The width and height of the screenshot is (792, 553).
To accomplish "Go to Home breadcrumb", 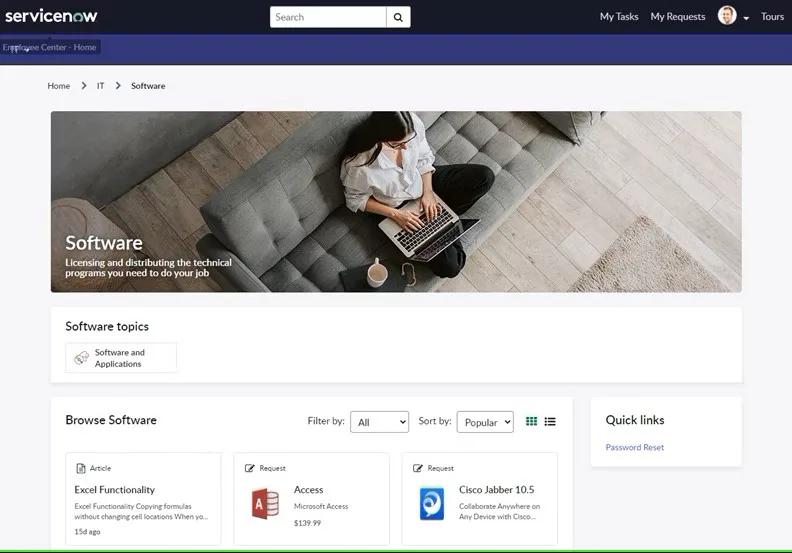I will pyautogui.click(x=59, y=86).
